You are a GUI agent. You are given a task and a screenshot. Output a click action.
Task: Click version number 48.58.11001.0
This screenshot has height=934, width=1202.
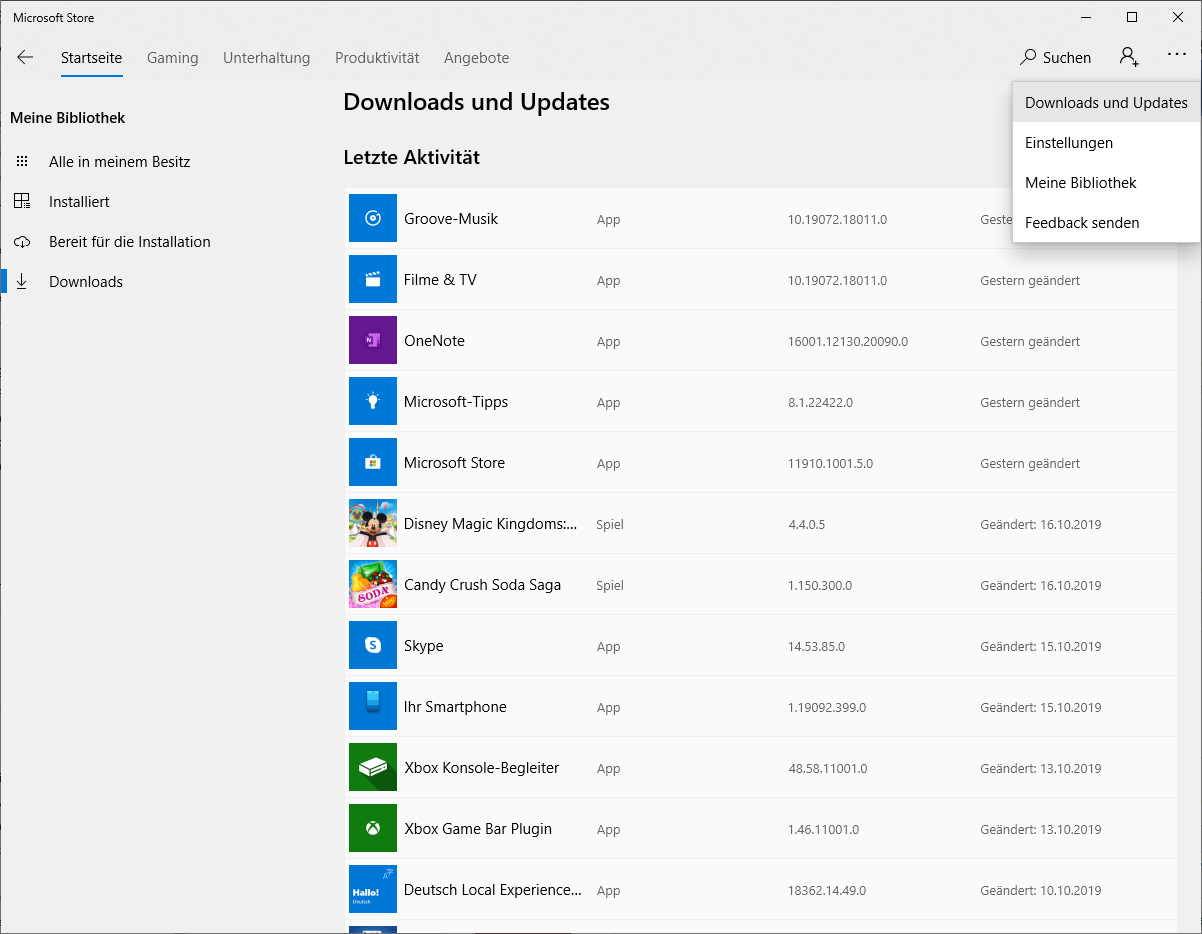pyautogui.click(x=828, y=768)
